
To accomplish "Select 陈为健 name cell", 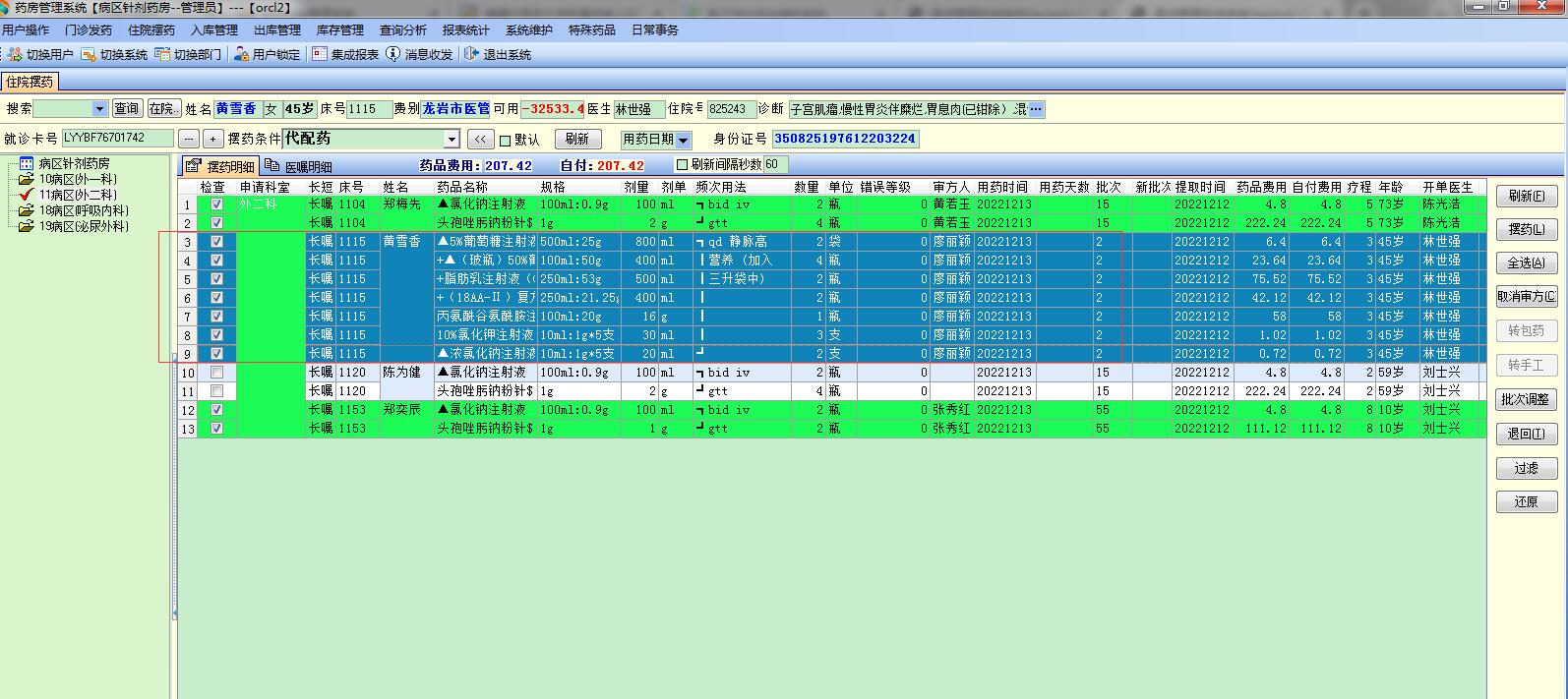I will pyautogui.click(x=407, y=373).
